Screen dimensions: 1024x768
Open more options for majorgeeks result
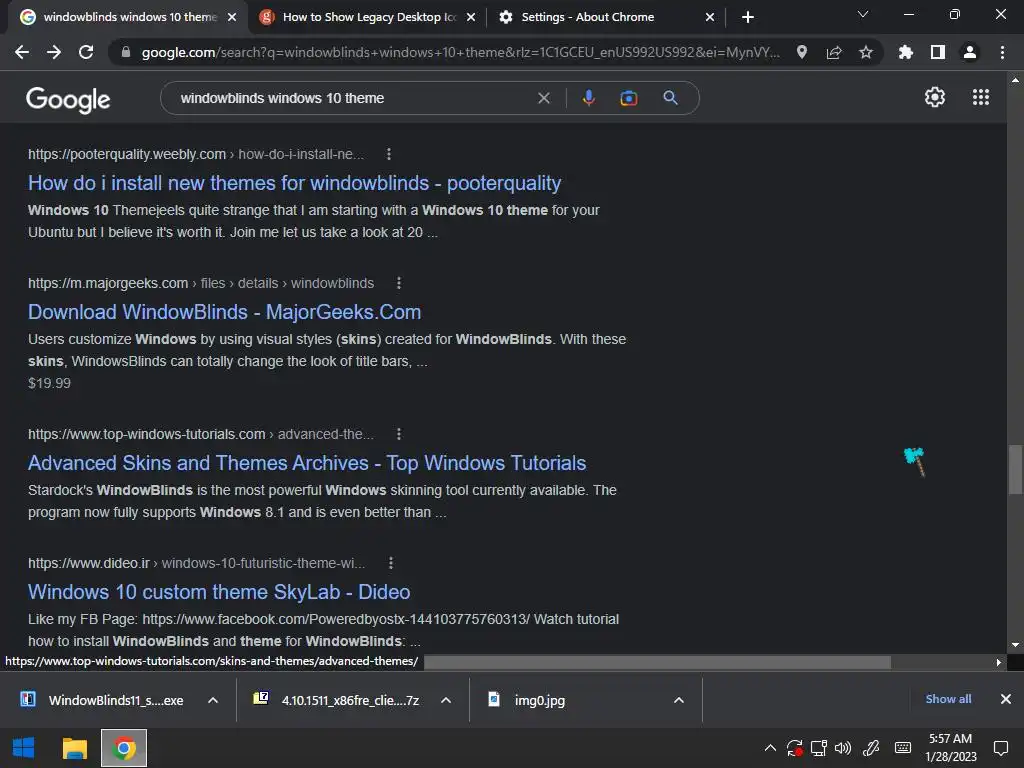click(x=399, y=283)
